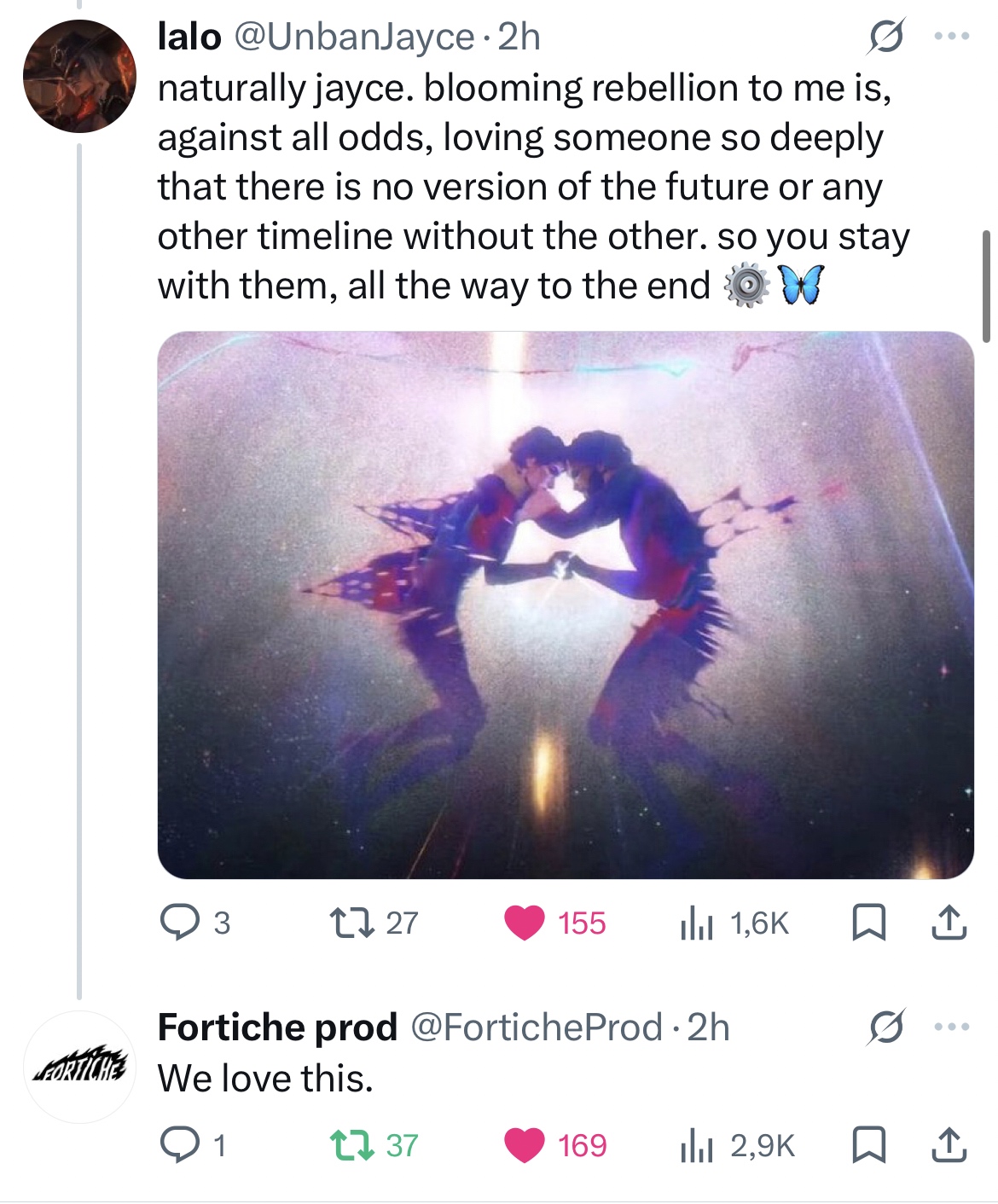Viewport: 998px width, 1204px height.
Task: View analytics for Fortiche prod's 2,9K views
Action: tap(696, 1146)
